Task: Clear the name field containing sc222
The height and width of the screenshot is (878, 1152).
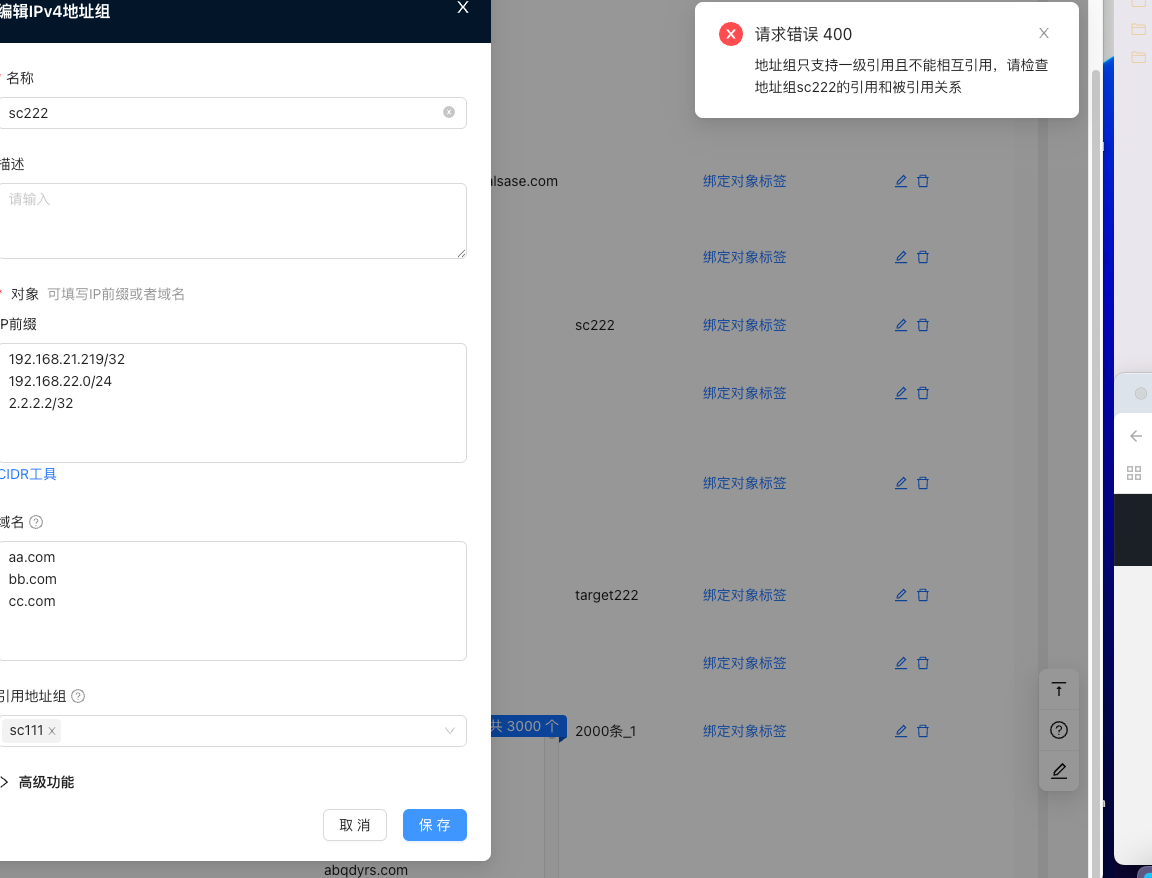Action: [449, 113]
